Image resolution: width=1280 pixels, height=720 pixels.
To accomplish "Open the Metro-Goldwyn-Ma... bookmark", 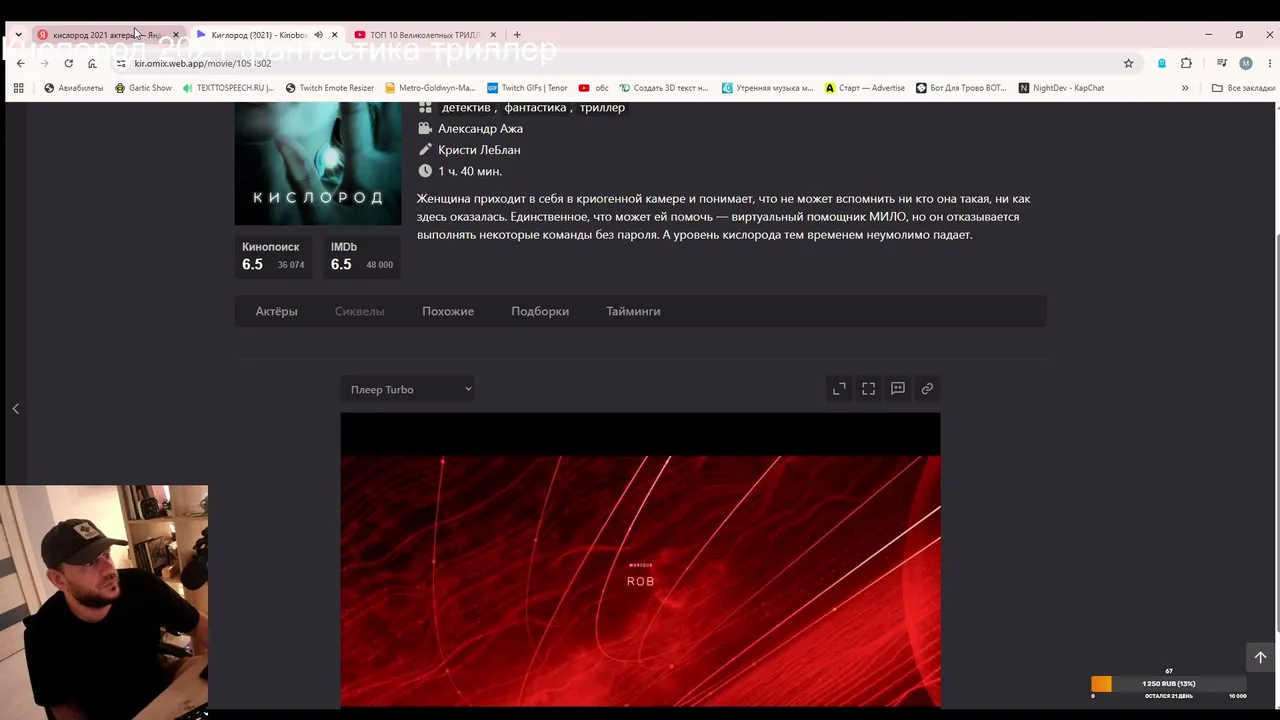I will 430,88.
